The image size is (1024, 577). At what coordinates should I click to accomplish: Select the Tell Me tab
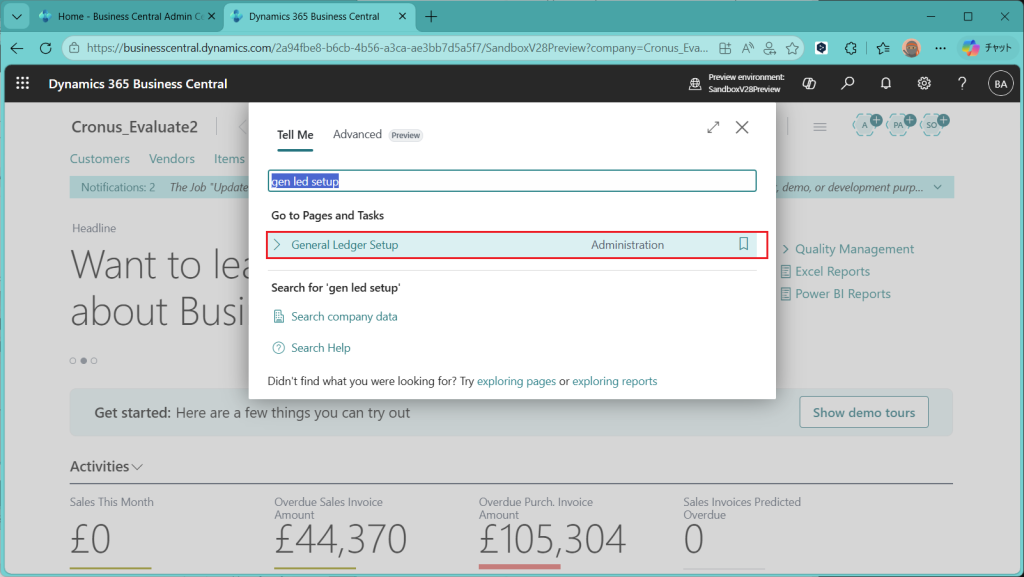[x=295, y=135]
